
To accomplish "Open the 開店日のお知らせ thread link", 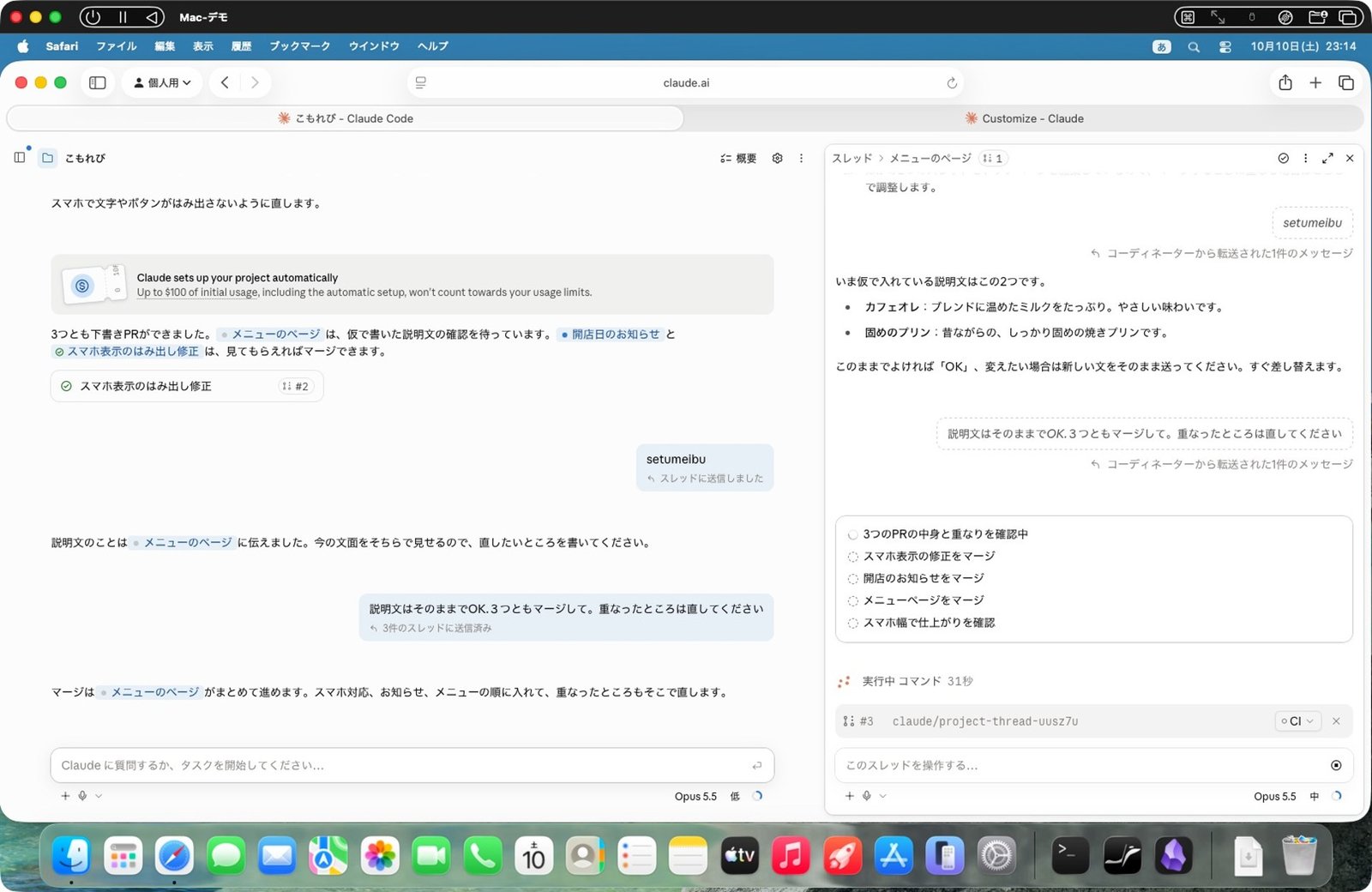I will pyautogui.click(x=610, y=334).
